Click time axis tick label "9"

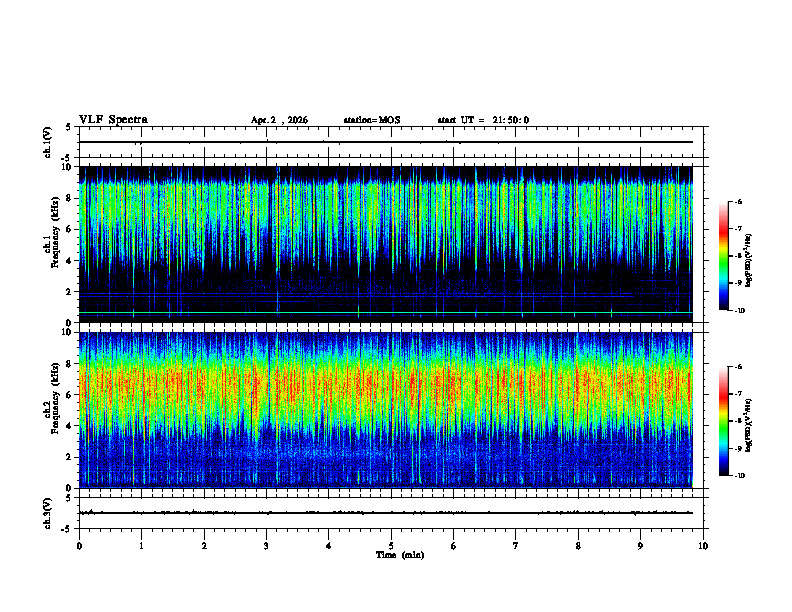tap(640, 546)
